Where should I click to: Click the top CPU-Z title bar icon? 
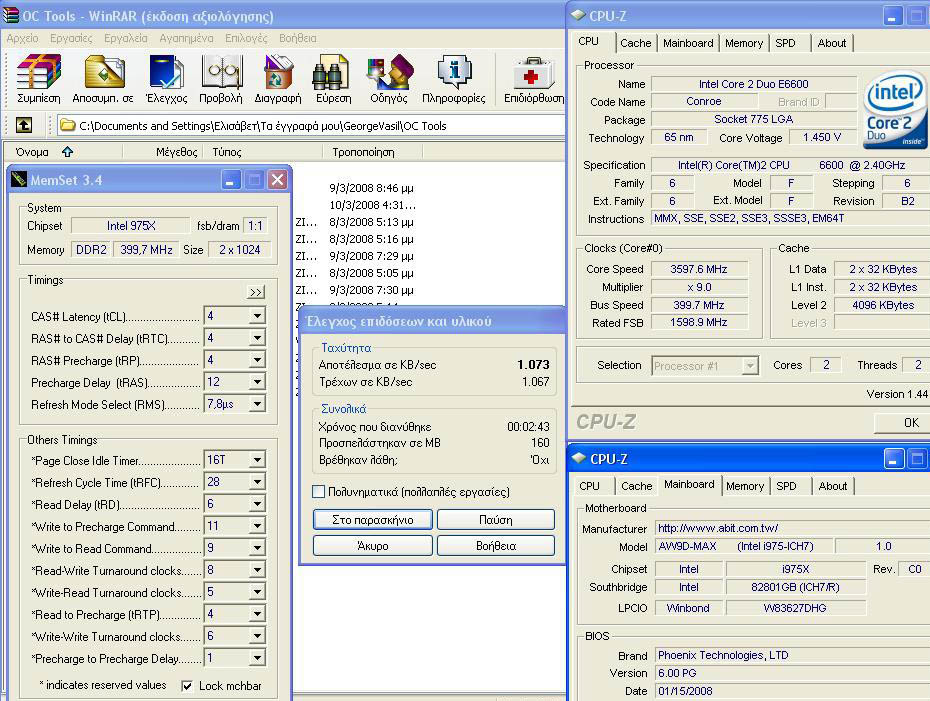[x=578, y=15]
